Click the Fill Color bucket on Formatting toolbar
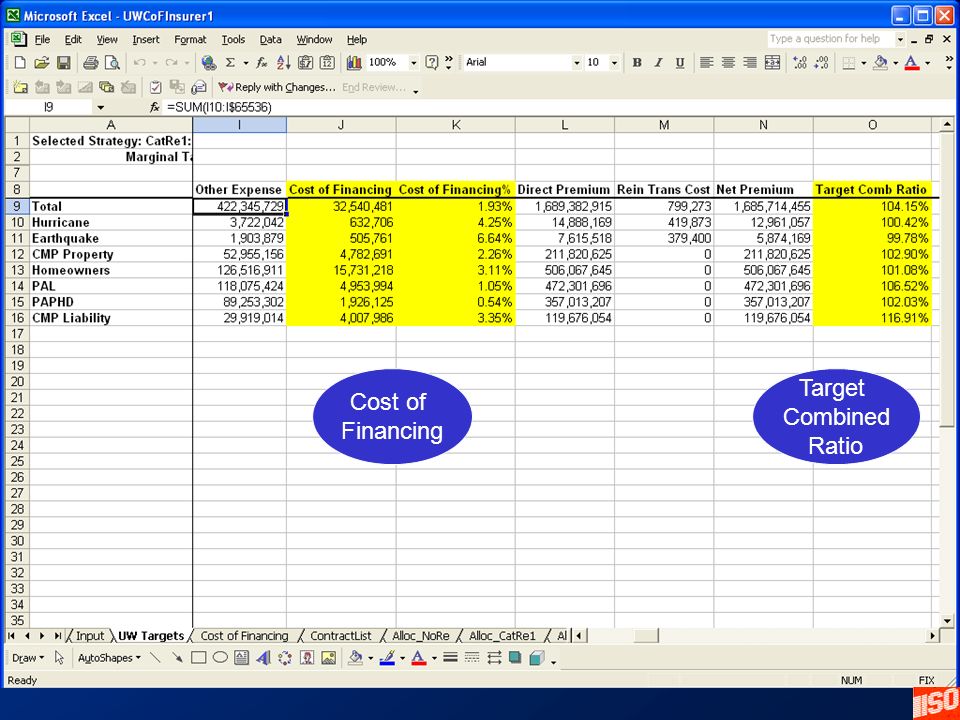Image resolution: width=960 pixels, height=720 pixels. click(x=880, y=62)
